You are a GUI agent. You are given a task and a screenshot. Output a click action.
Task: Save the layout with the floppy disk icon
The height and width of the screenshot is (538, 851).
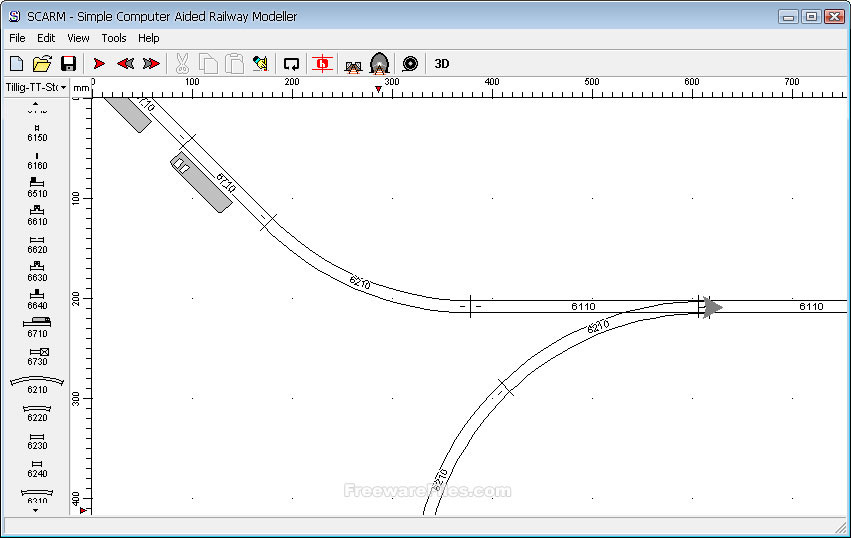(x=68, y=63)
